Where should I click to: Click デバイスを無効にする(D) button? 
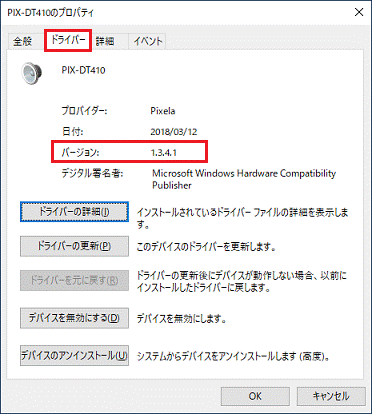[74, 318]
